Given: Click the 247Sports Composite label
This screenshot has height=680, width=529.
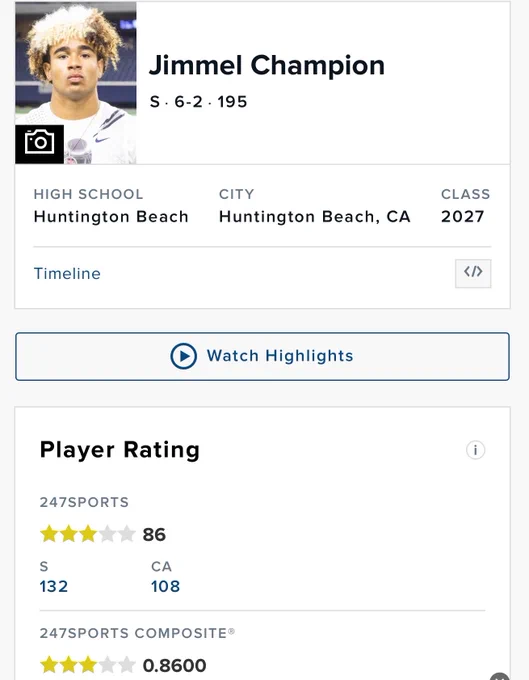Looking at the screenshot, I should pyautogui.click(x=137, y=633).
